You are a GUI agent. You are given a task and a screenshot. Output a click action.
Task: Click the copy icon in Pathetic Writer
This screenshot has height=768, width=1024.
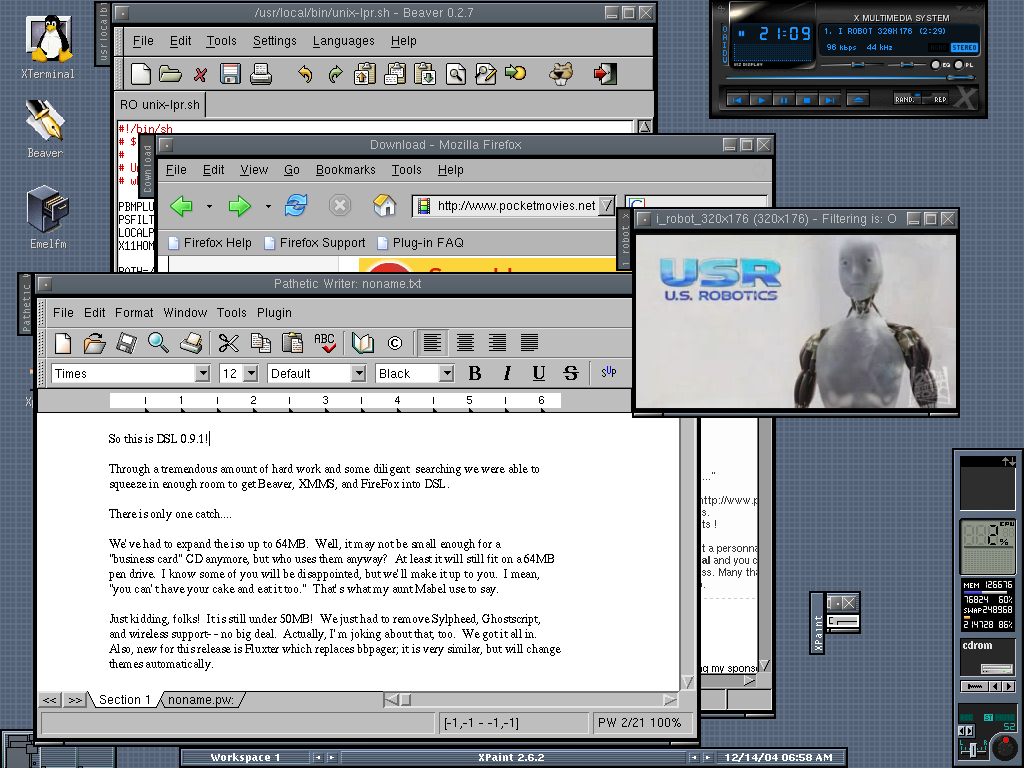point(261,343)
